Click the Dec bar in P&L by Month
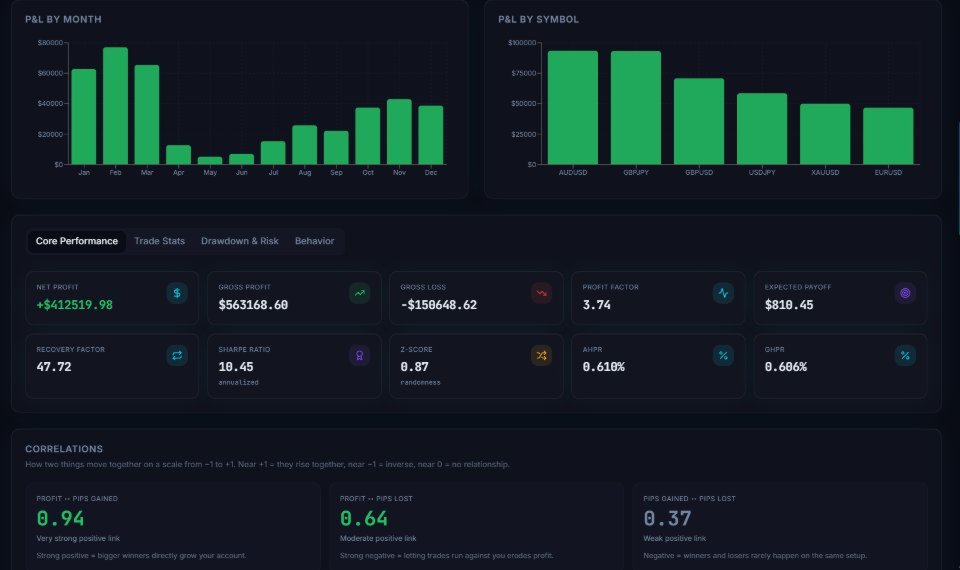Screen dimensions: 960x570 tap(431, 135)
